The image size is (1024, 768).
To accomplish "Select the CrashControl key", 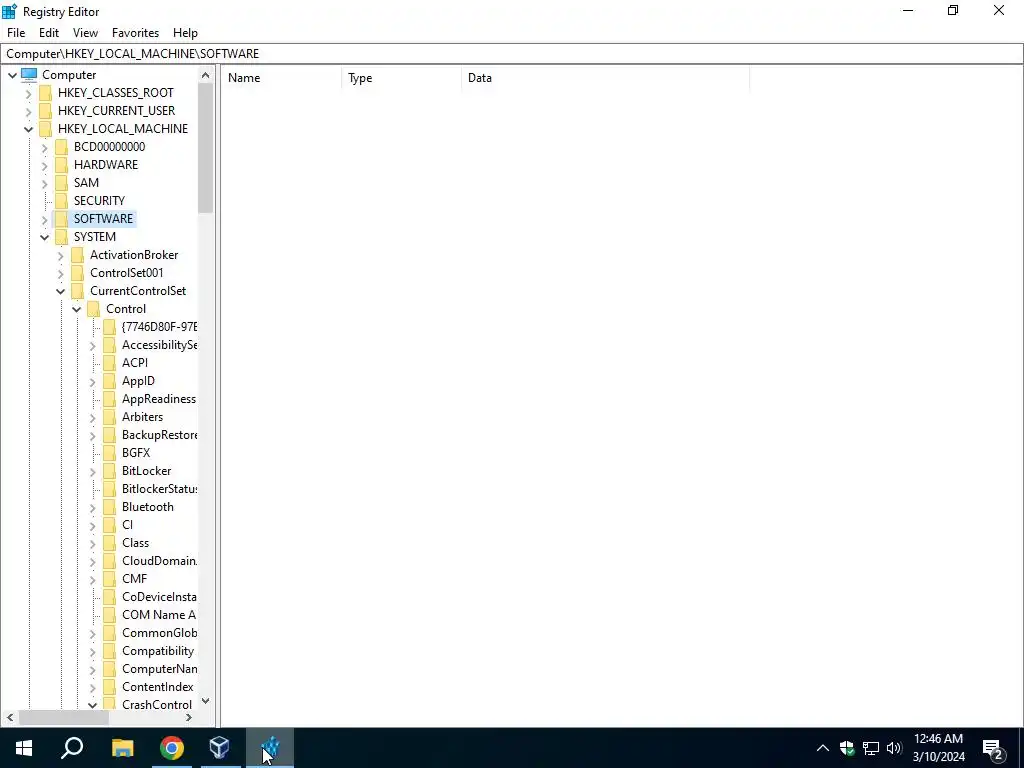I will 157,705.
